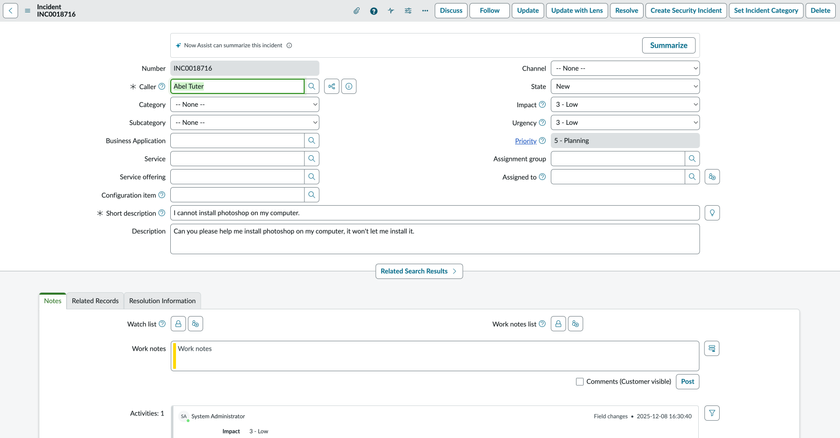Click the lightbulb suggestion icon beside Short description
The height and width of the screenshot is (438, 840).
point(712,213)
